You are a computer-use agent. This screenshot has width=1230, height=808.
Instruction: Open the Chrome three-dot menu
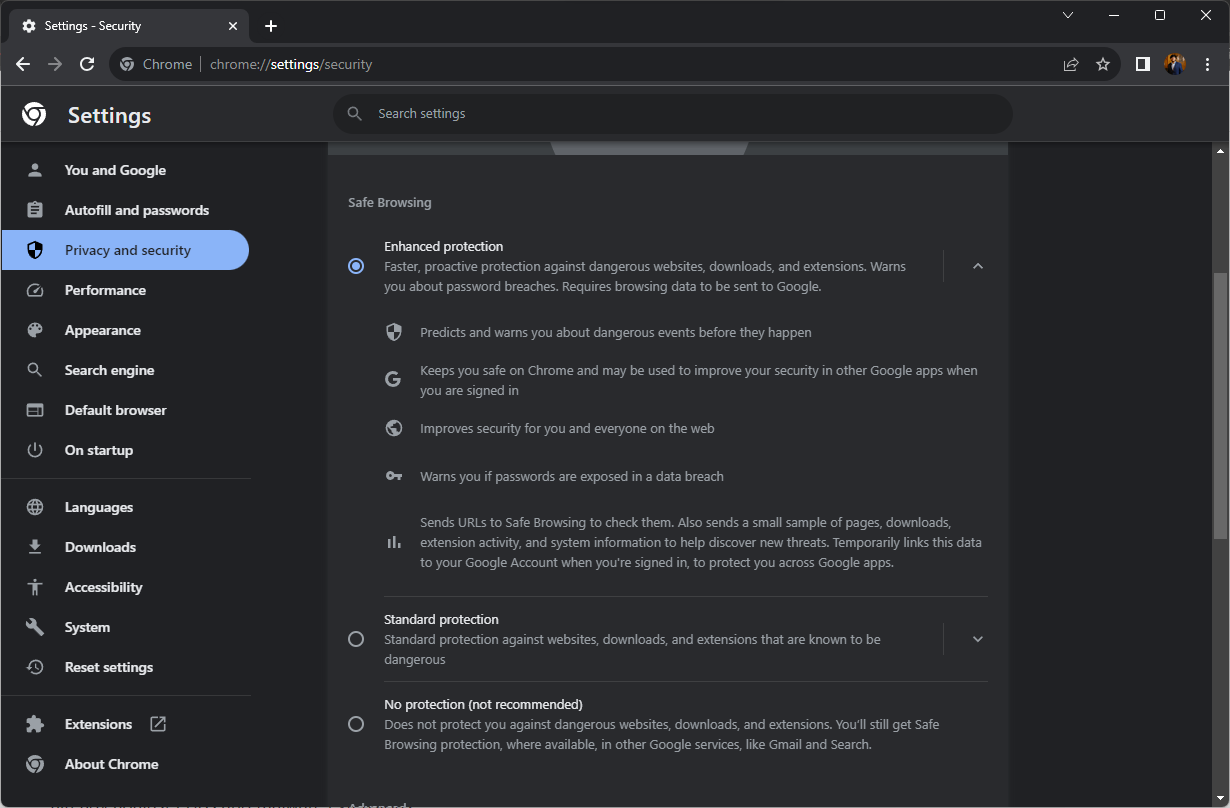pyautogui.click(x=1208, y=64)
